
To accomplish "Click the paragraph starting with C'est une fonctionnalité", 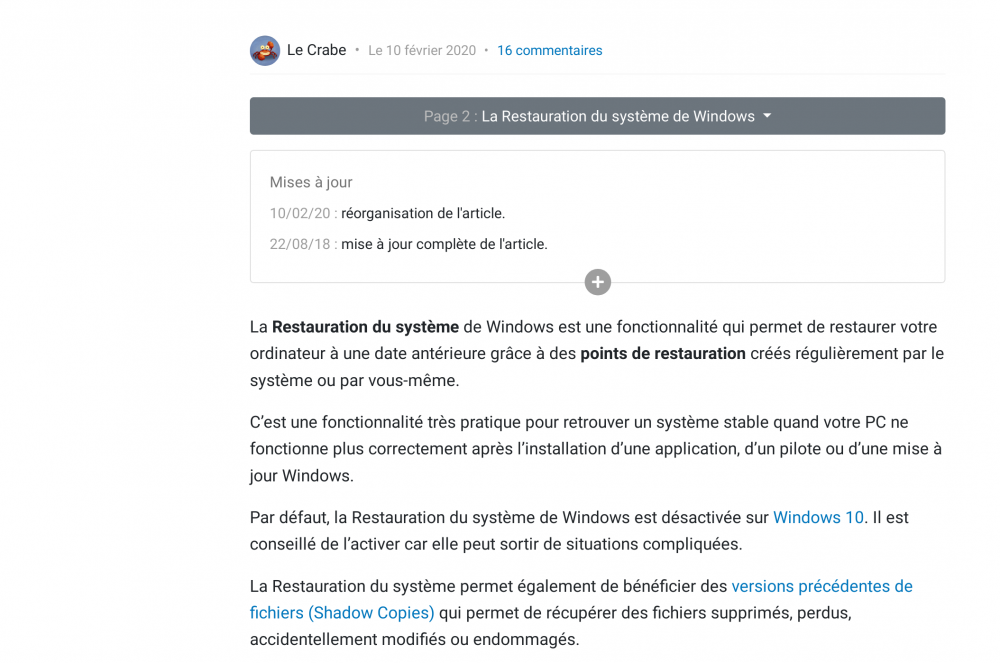I will (x=595, y=449).
